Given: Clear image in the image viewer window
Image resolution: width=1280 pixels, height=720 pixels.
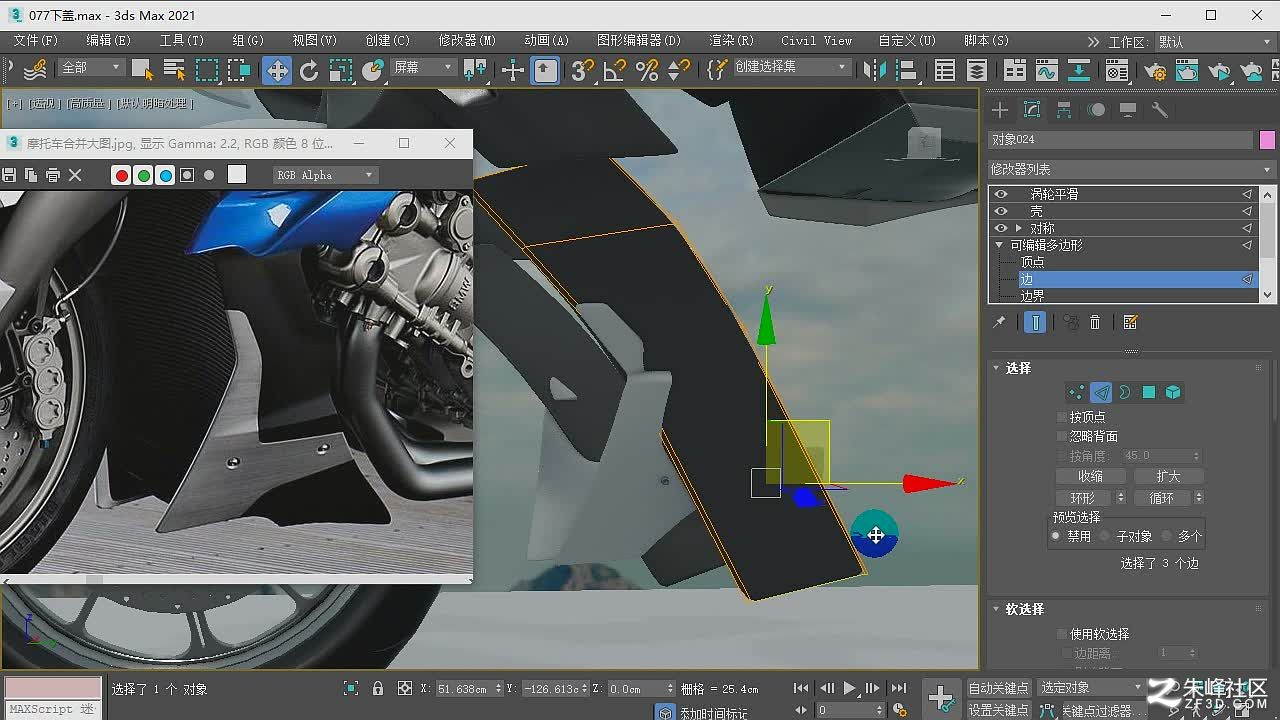Looking at the screenshot, I should point(75,175).
